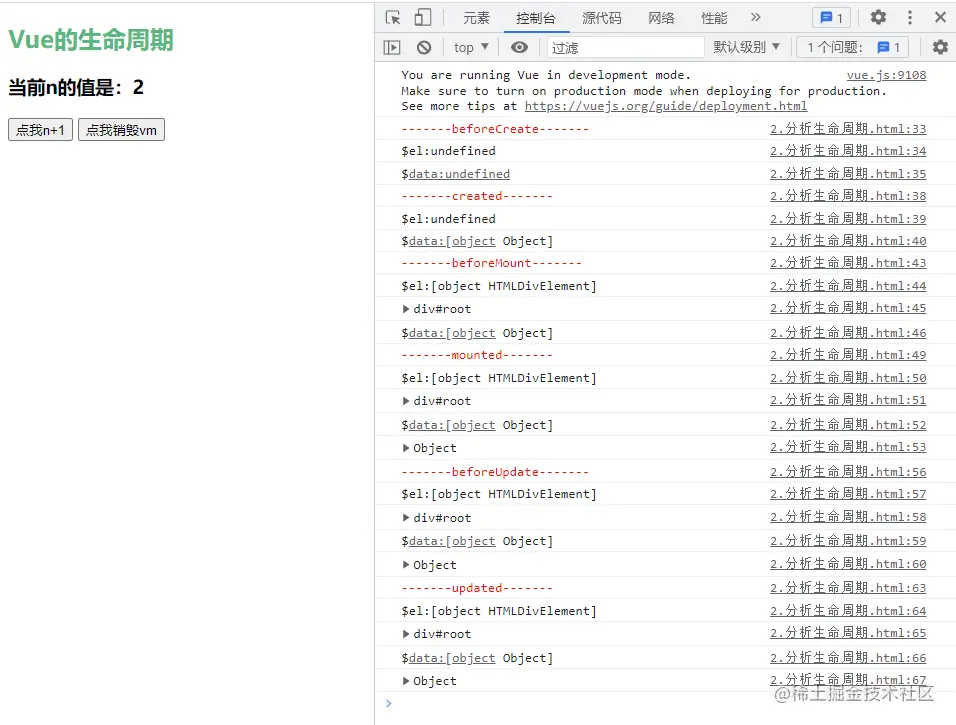Open the vuejs.org deployment guide link
The height and width of the screenshot is (725, 956).
point(666,106)
